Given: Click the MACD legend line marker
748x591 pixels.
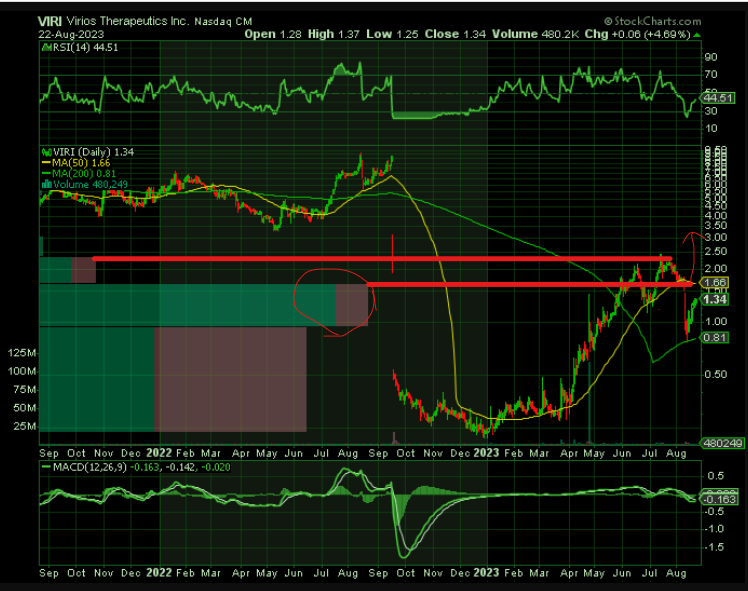Looking at the screenshot, I should coord(46,467).
